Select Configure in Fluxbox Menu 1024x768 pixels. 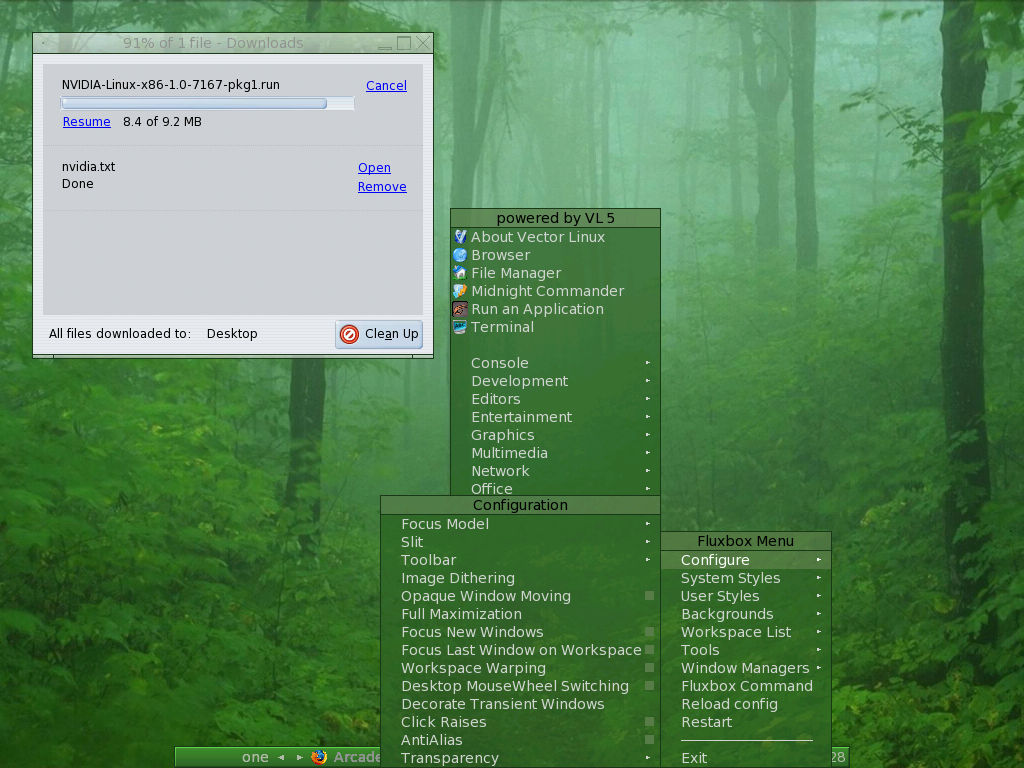746,560
